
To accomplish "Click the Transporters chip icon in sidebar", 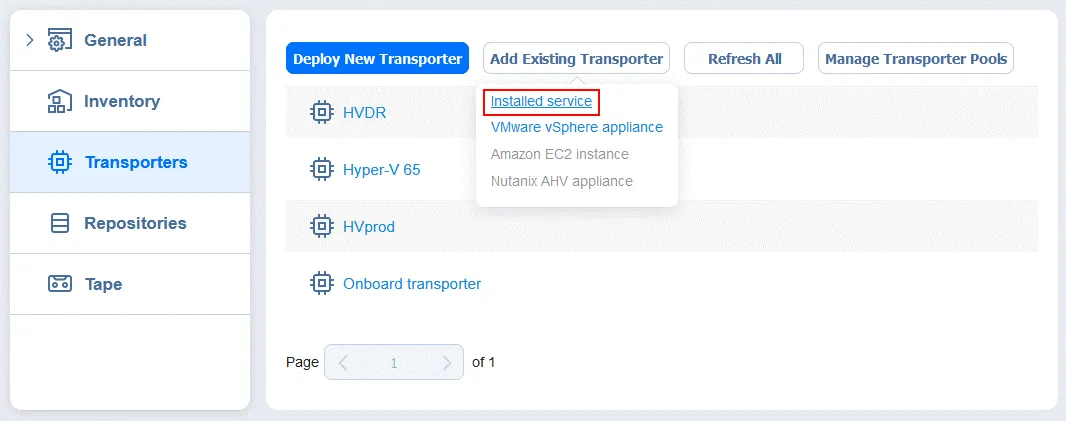I will 60,162.
